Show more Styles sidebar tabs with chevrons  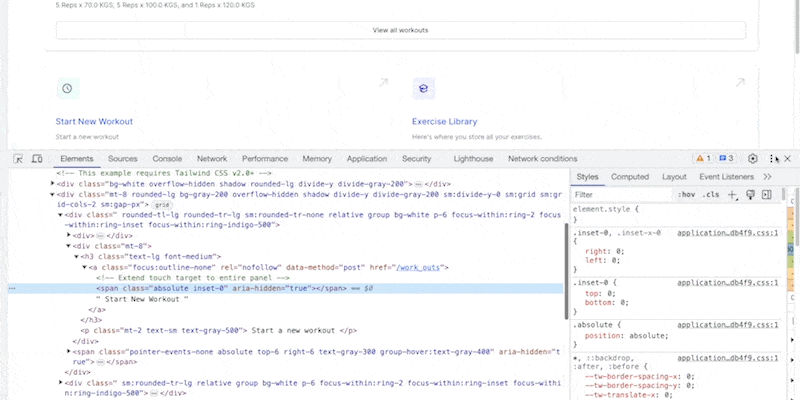767,177
